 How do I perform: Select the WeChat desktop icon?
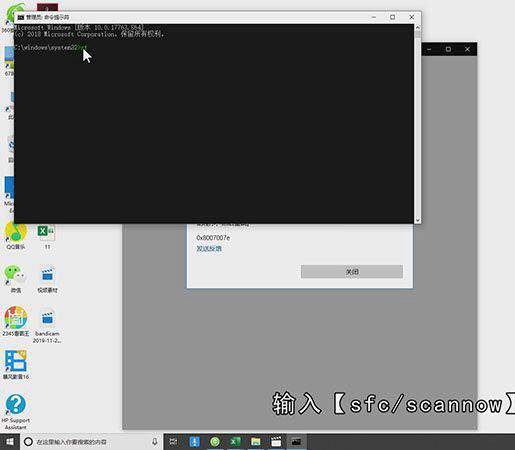(x=15, y=279)
